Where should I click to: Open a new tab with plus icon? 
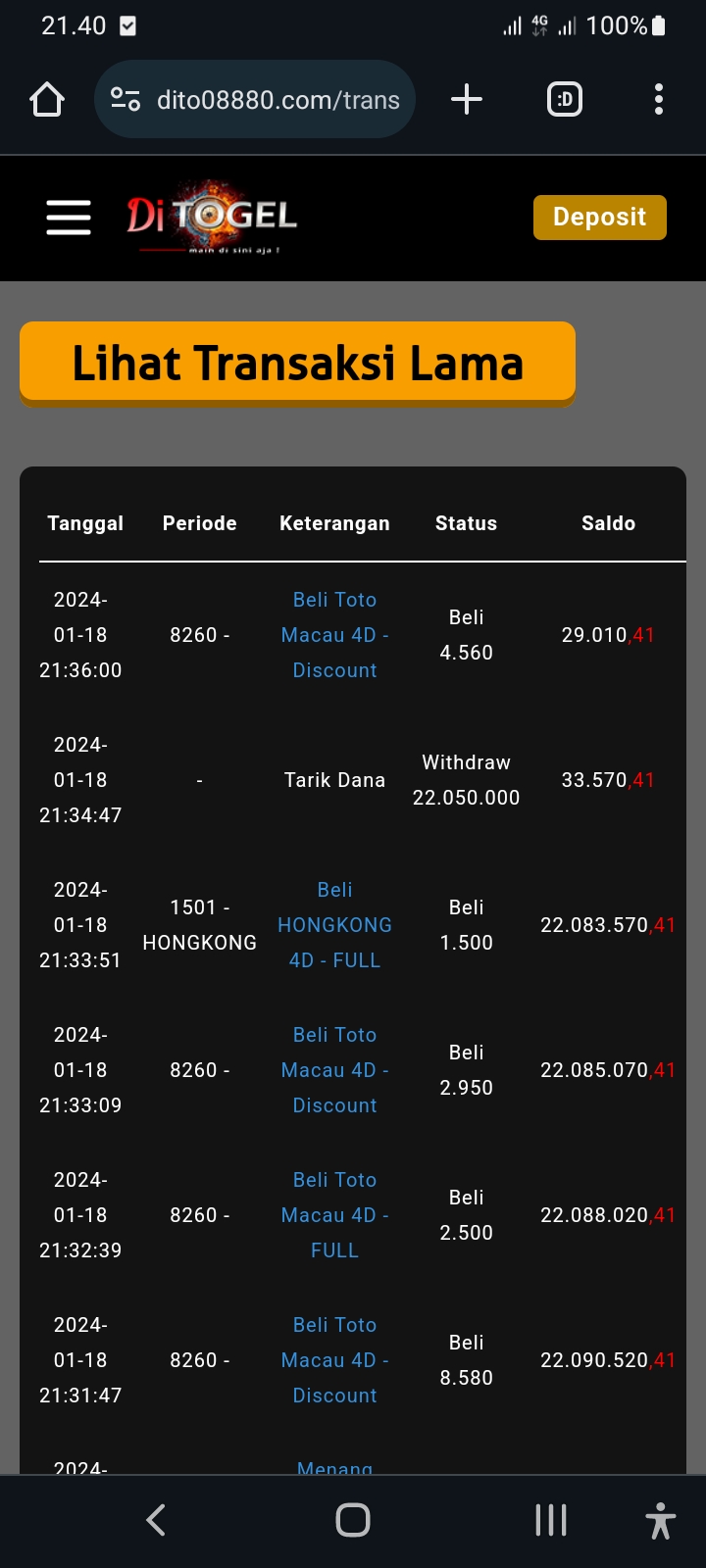[467, 100]
